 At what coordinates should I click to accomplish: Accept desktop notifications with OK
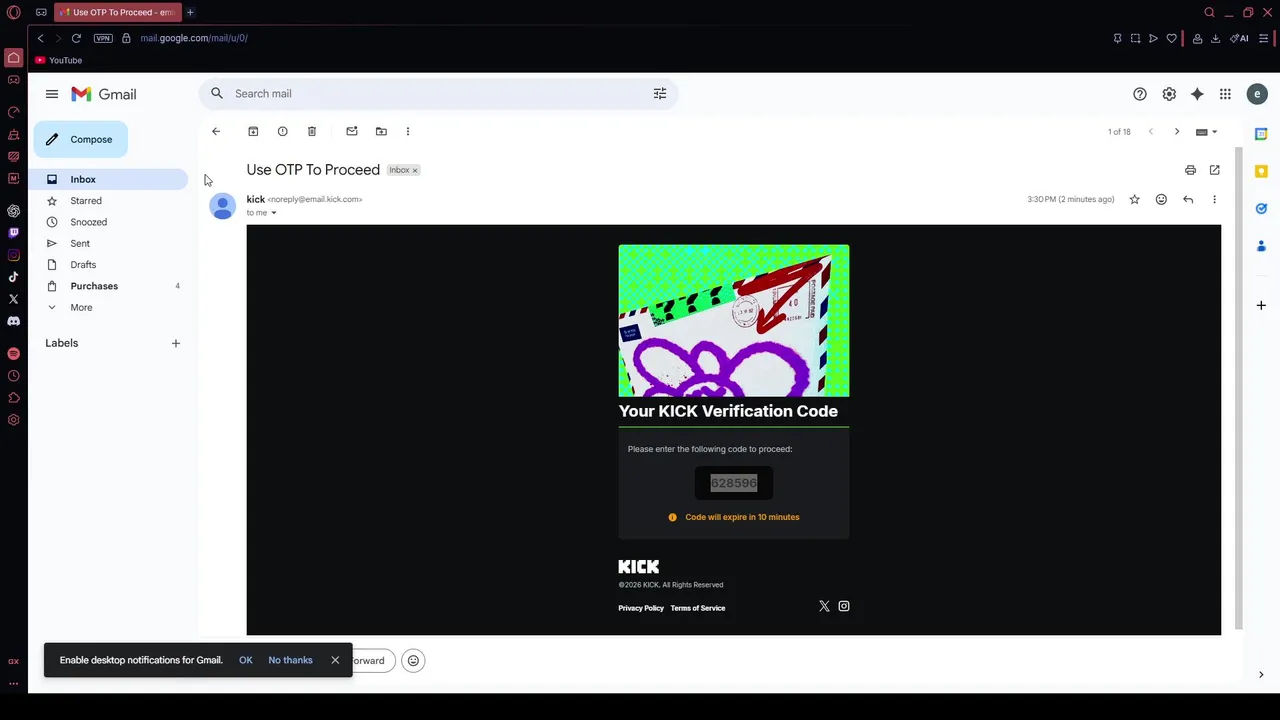[246, 660]
